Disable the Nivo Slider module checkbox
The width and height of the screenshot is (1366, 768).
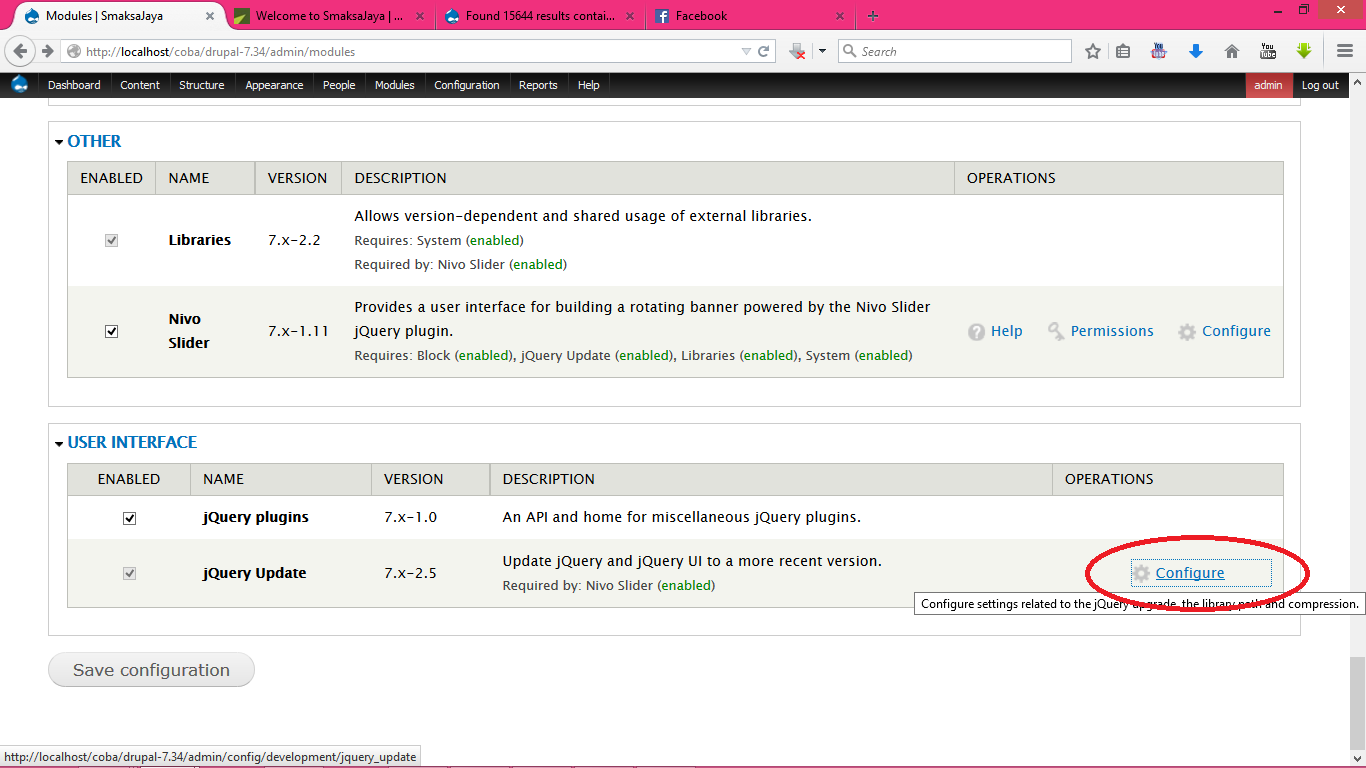(112, 331)
